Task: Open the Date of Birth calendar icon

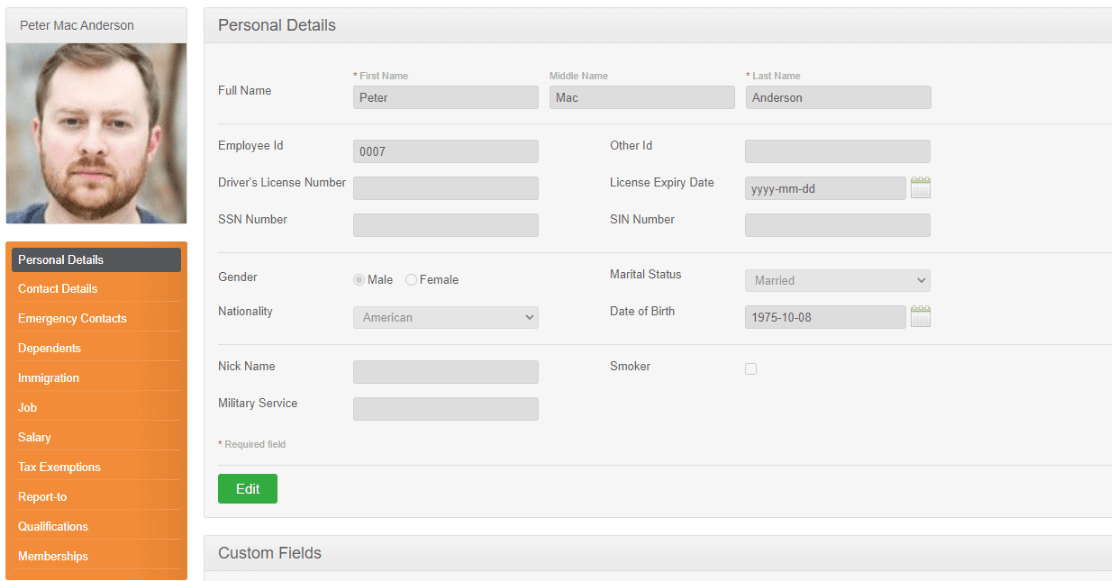Action: tap(920, 317)
